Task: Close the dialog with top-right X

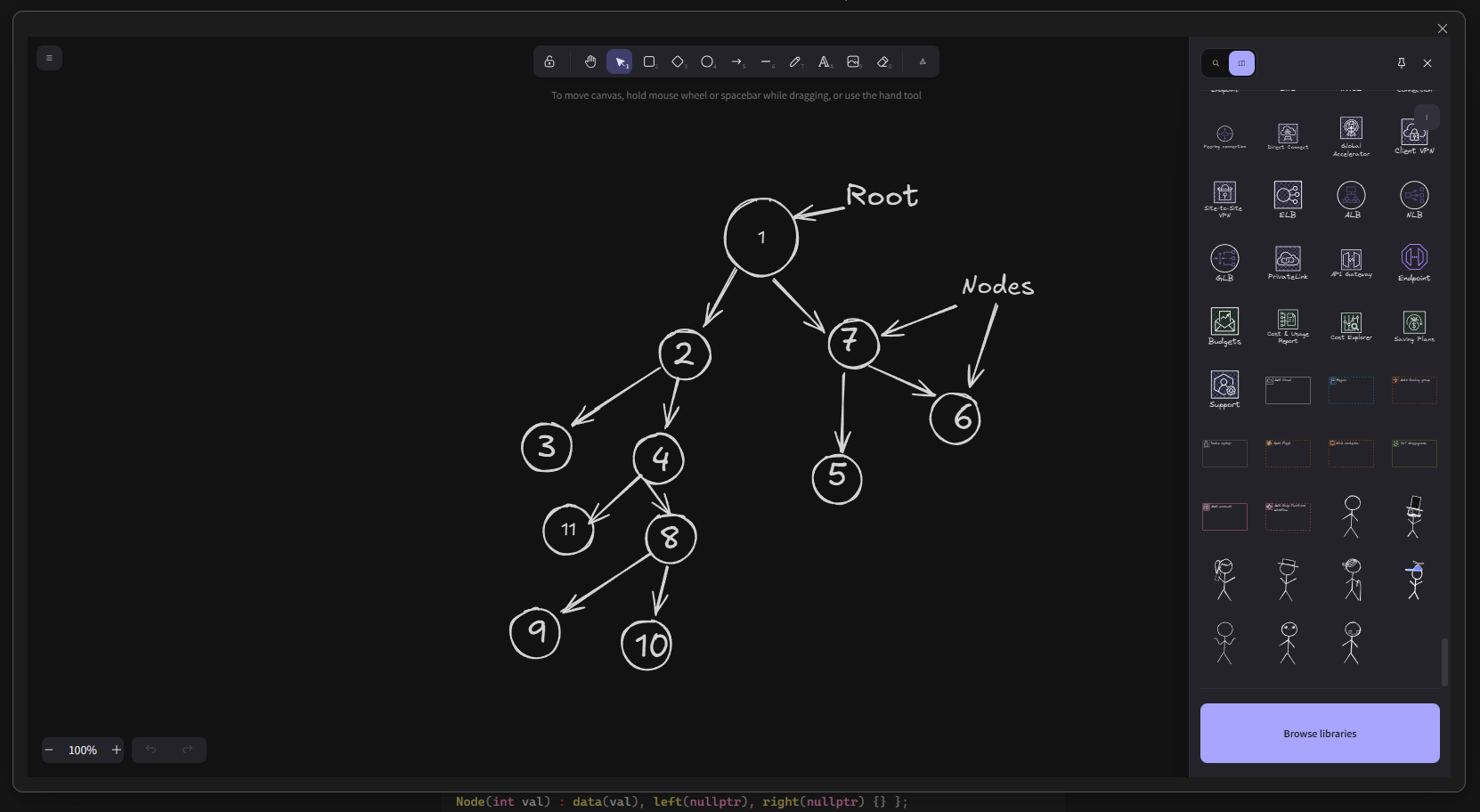Action: coord(1443,28)
